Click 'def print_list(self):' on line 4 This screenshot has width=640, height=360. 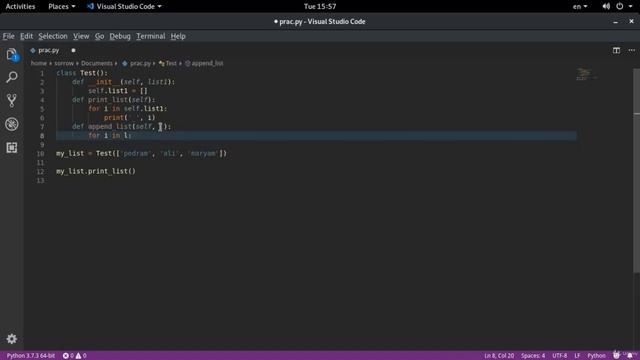tap(114, 100)
